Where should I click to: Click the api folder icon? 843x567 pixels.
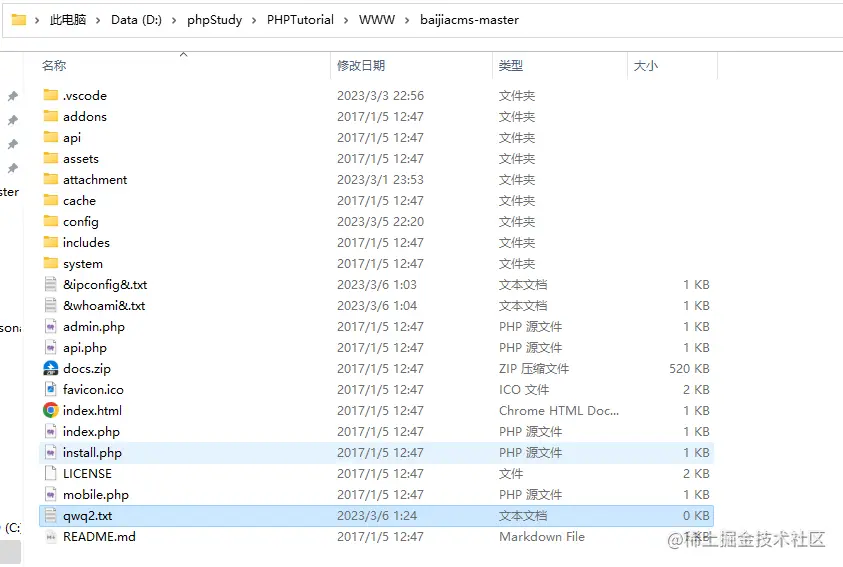51,137
